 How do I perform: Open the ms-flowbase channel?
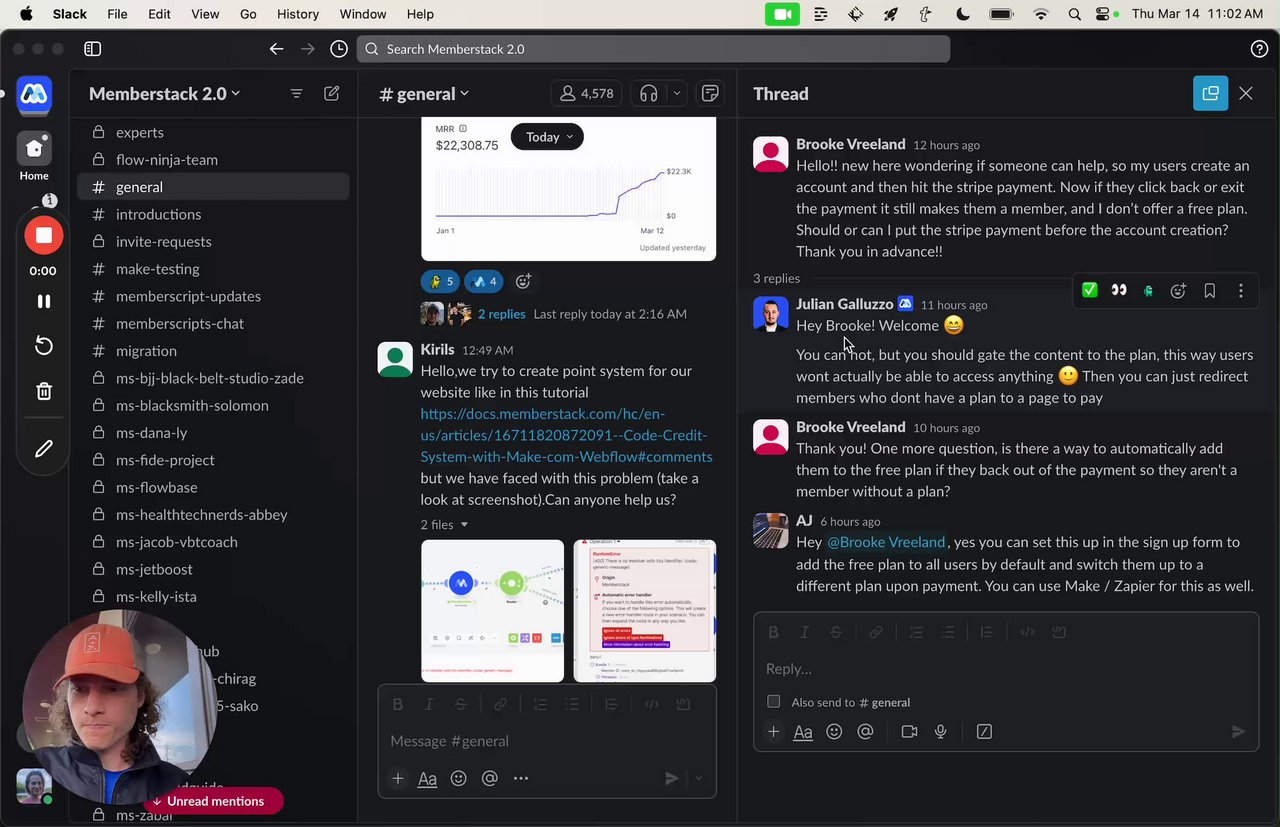(213, 487)
